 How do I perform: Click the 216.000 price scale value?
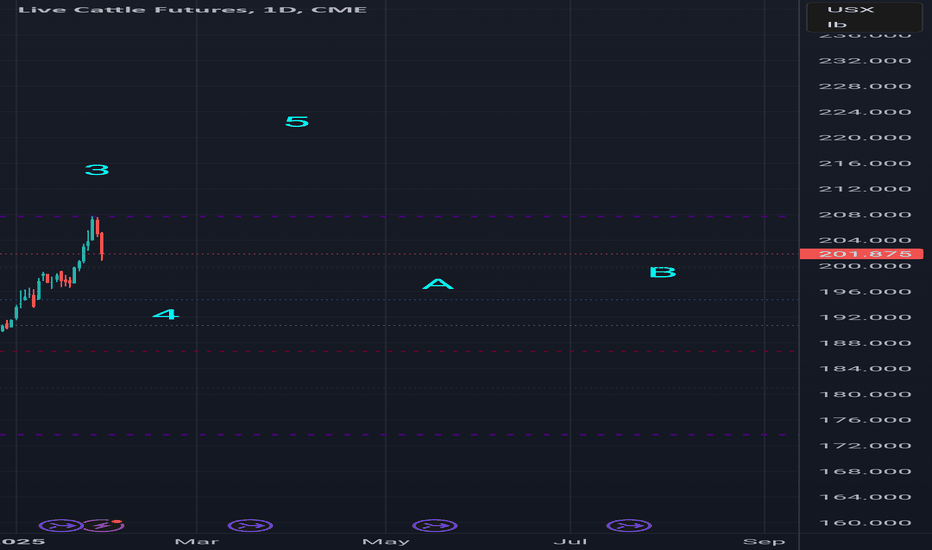pyautogui.click(x=865, y=164)
